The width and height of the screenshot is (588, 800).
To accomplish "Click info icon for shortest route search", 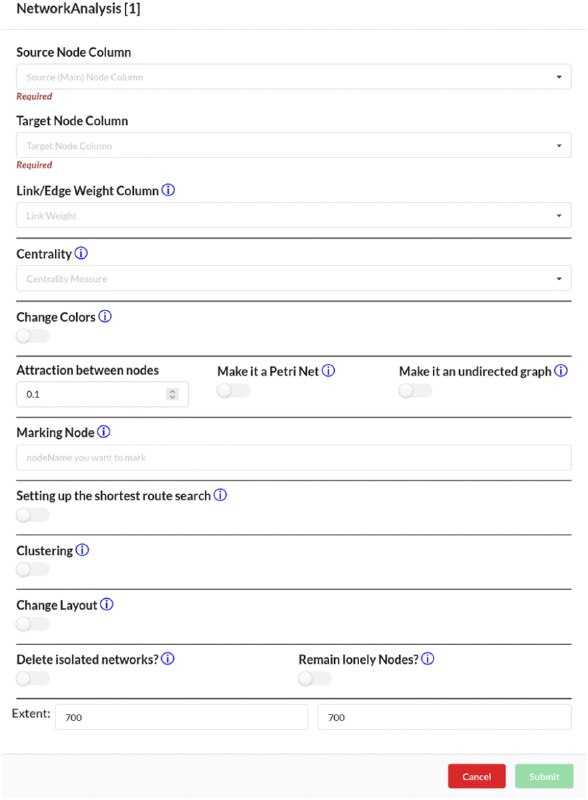I will (220, 495).
